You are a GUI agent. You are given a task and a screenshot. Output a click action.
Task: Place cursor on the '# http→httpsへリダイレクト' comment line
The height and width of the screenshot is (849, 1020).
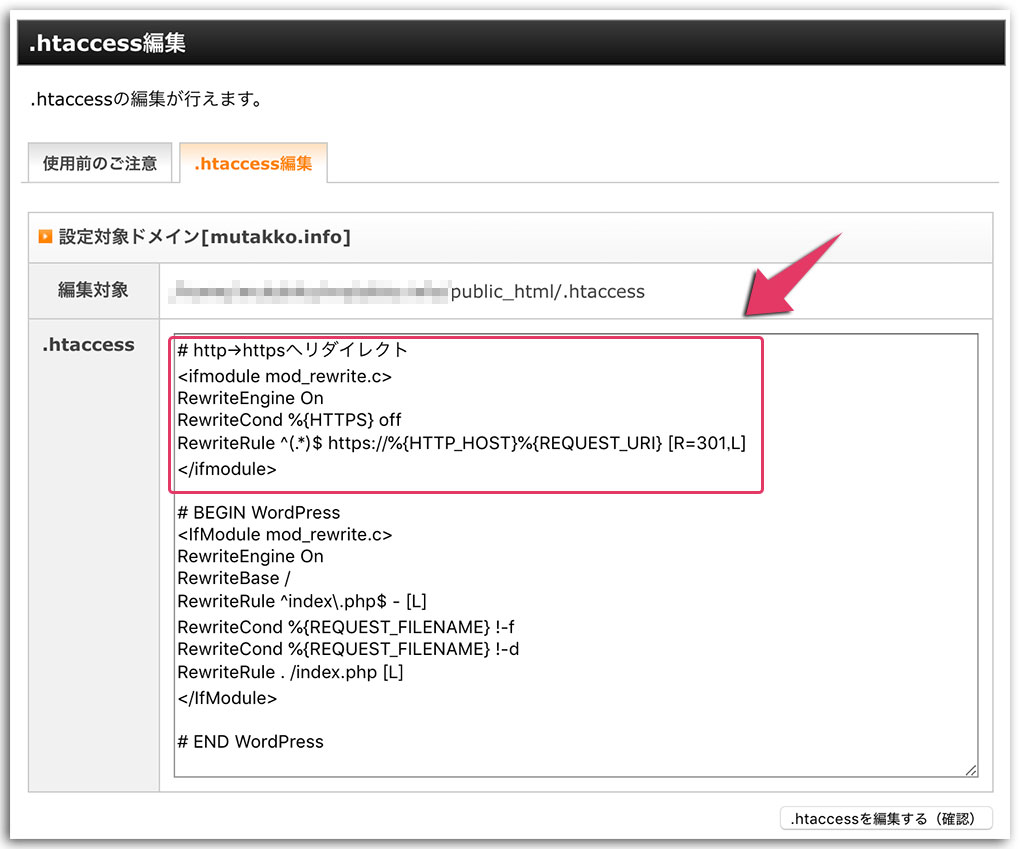[293, 350]
